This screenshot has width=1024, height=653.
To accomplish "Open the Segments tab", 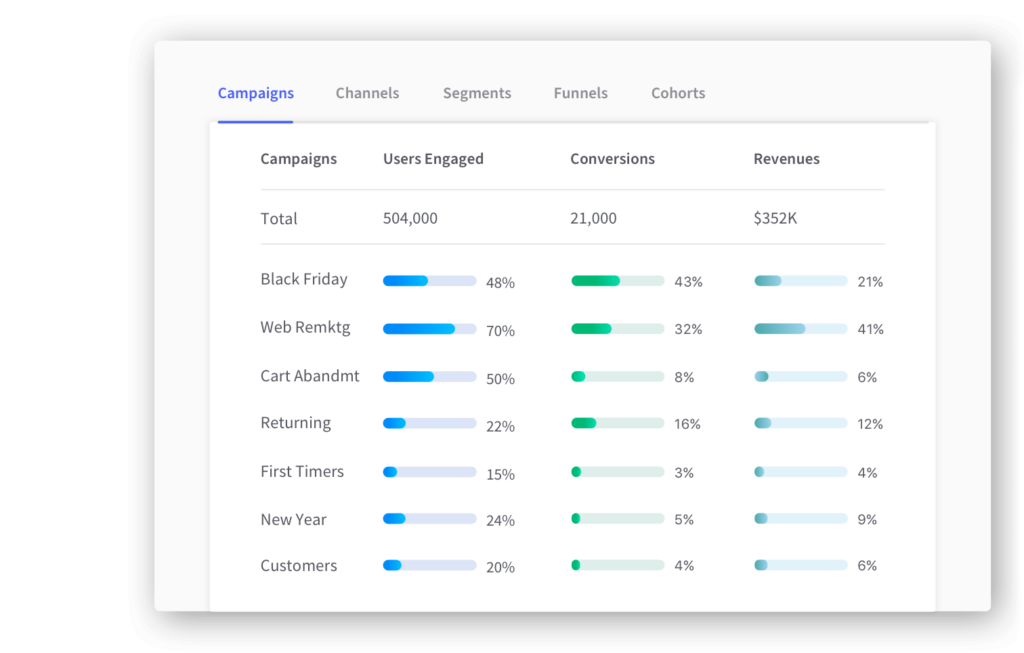I will [477, 92].
